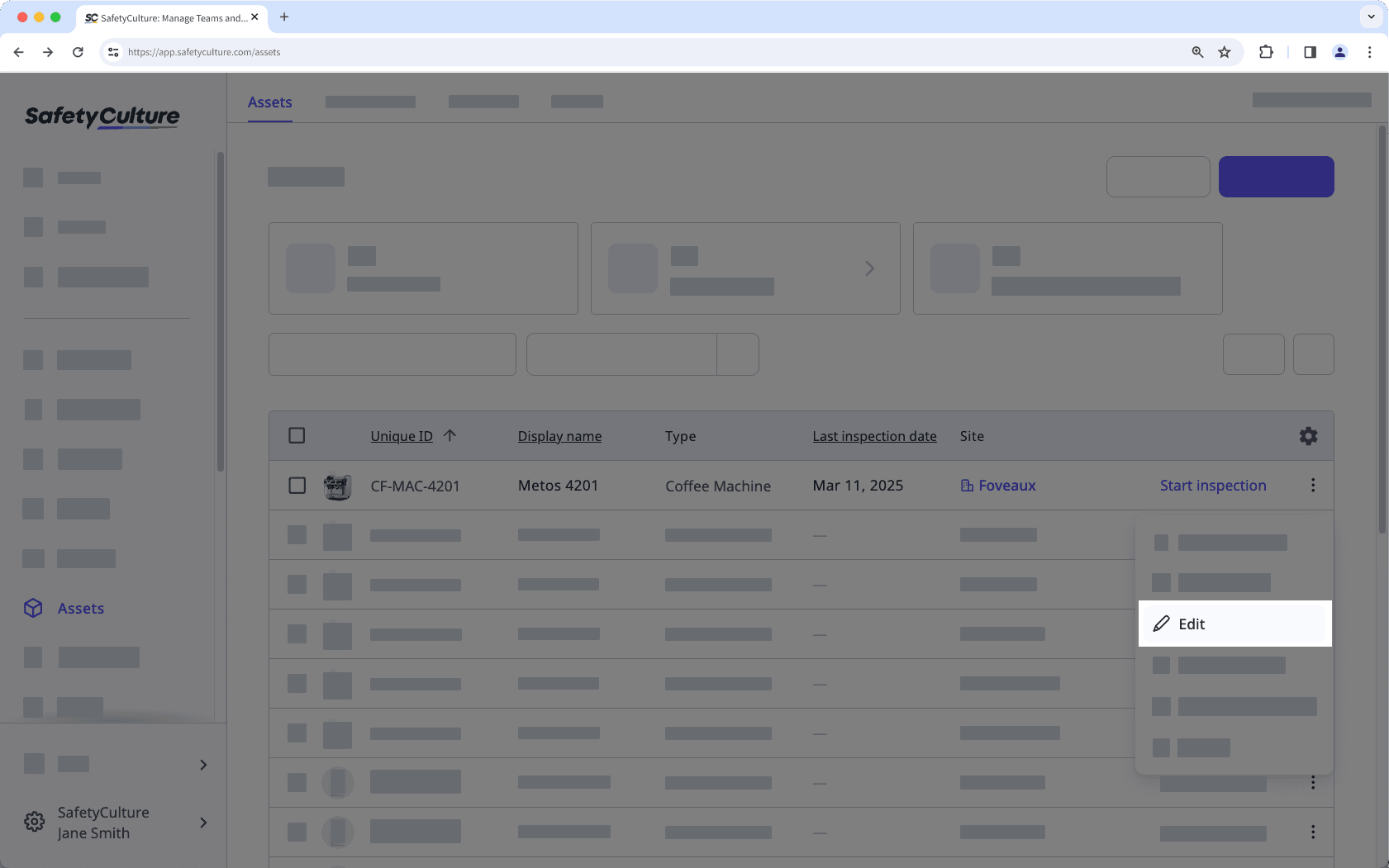
Task: Click the SafetyCulture logo
Action: [x=101, y=116]
